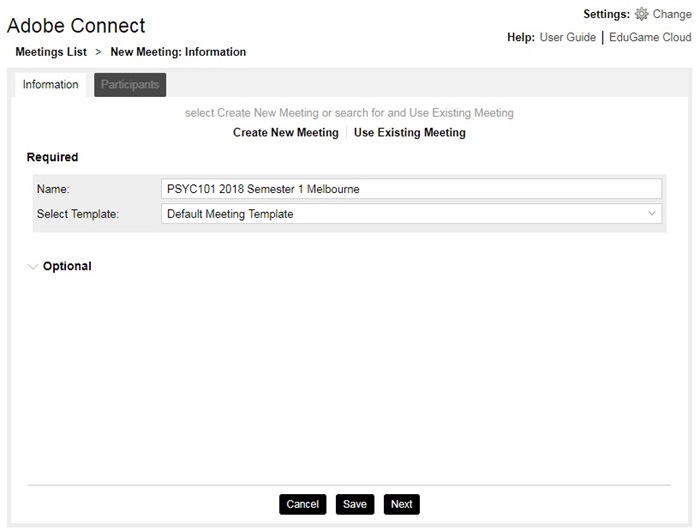Click the Adobe Connect title

[76, 25]
